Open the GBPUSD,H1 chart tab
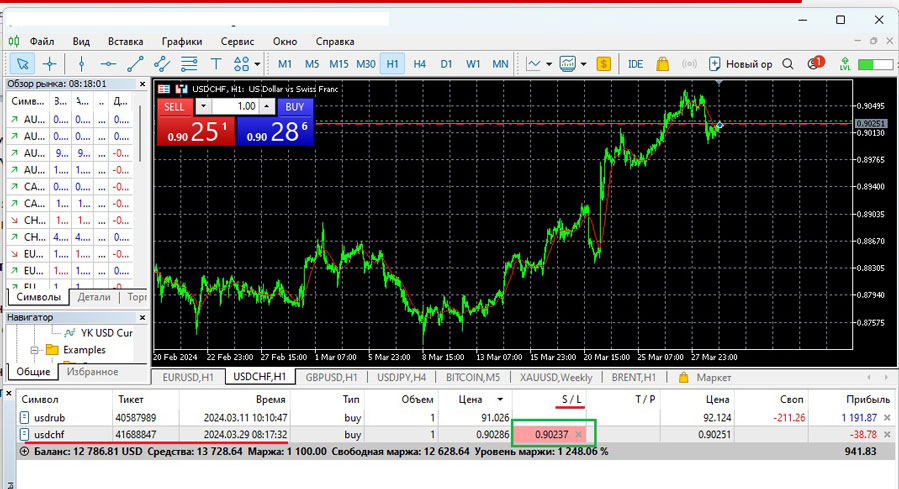 coord(331,377)
